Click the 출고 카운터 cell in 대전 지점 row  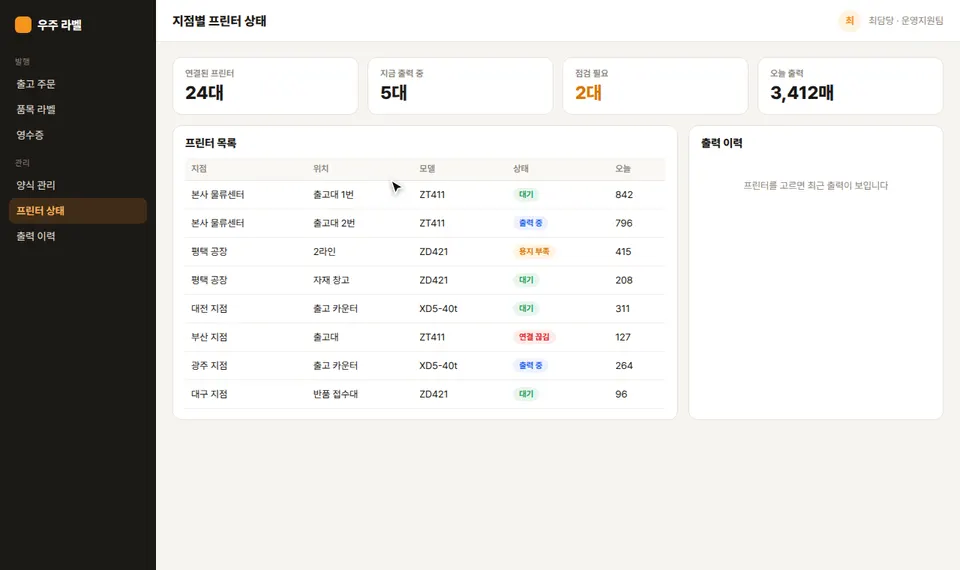[336, 309]
